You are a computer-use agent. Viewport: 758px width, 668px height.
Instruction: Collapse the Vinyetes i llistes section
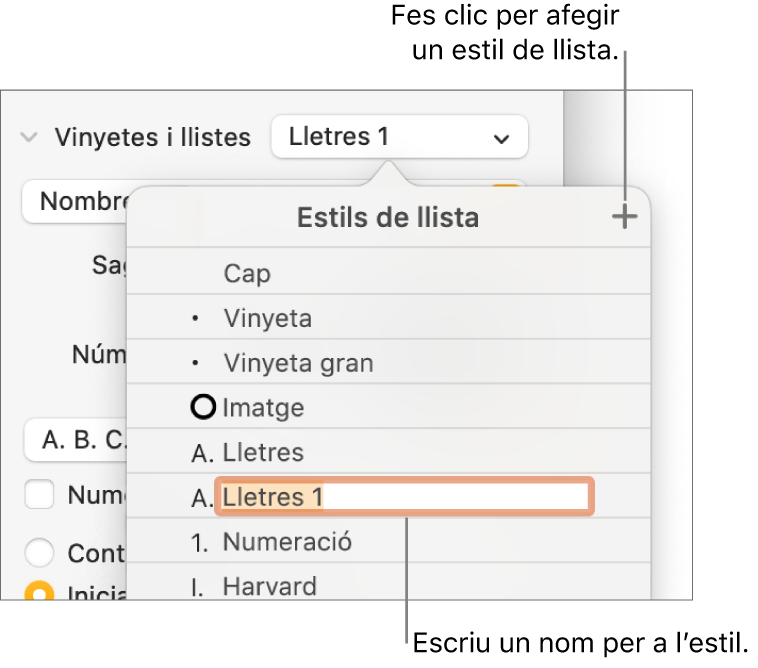click(29, 137)
